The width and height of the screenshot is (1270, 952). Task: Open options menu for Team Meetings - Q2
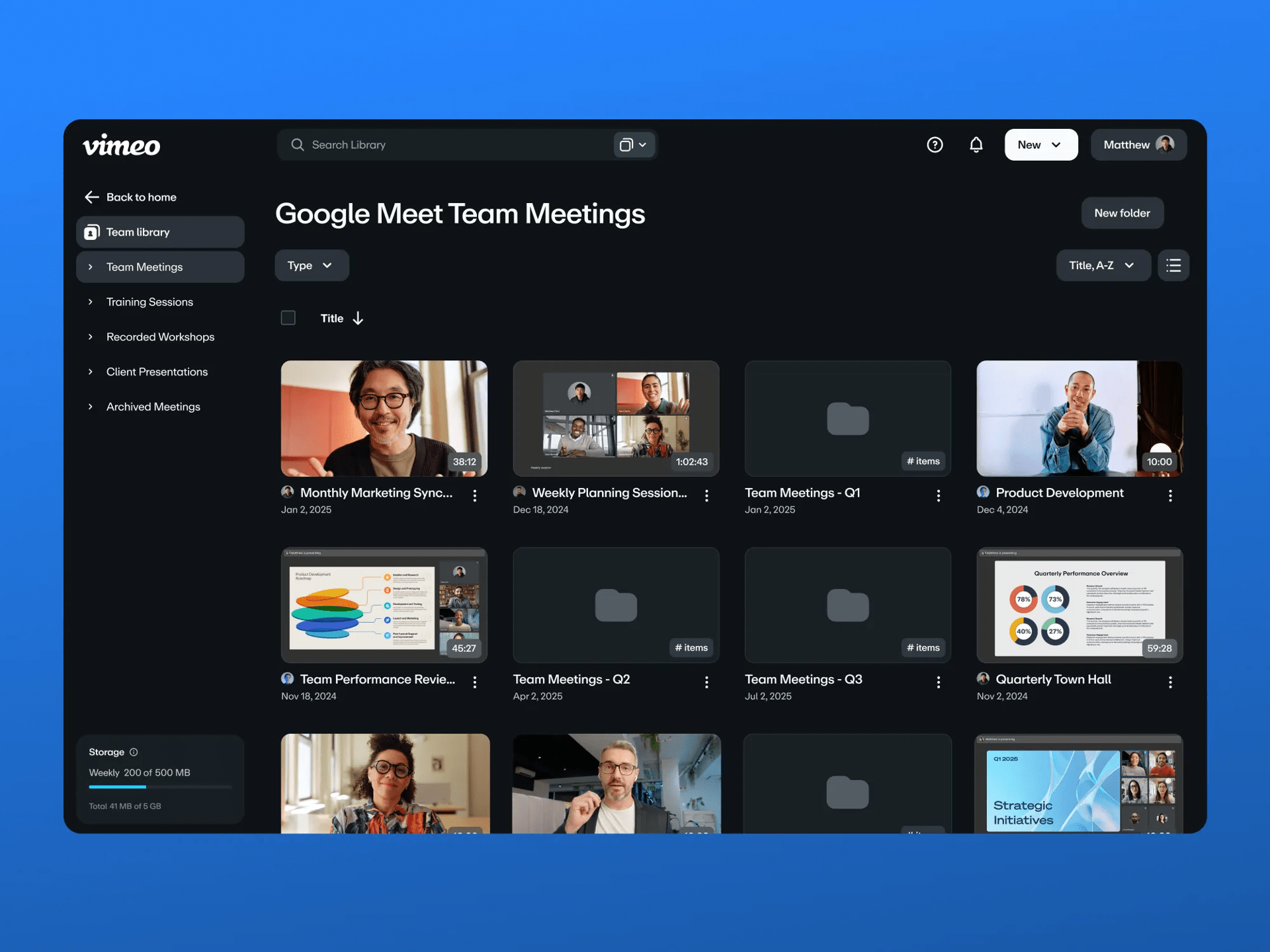coord(706,682)
